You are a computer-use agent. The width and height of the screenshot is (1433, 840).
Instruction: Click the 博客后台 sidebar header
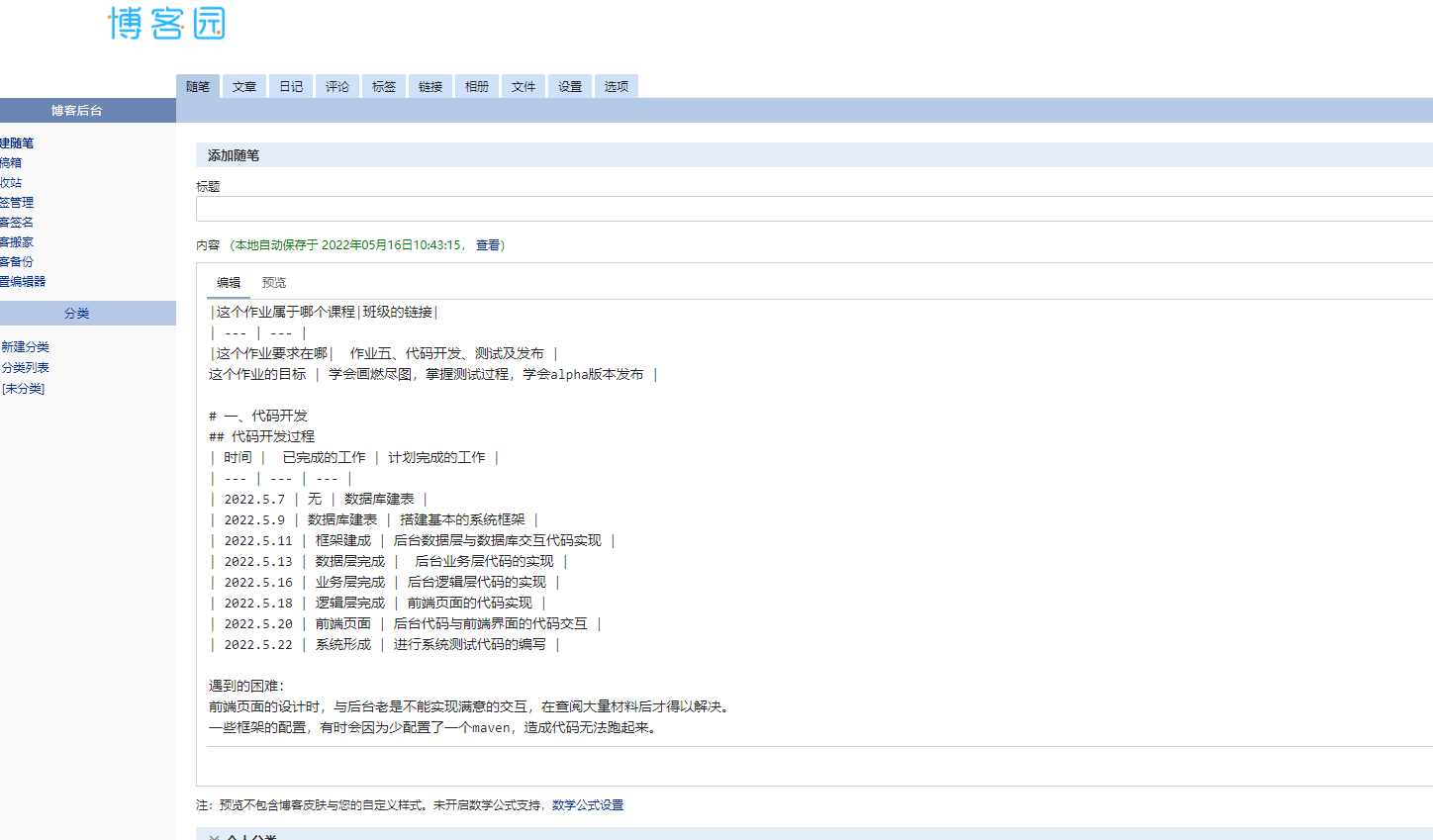click(x=88, y=111)
